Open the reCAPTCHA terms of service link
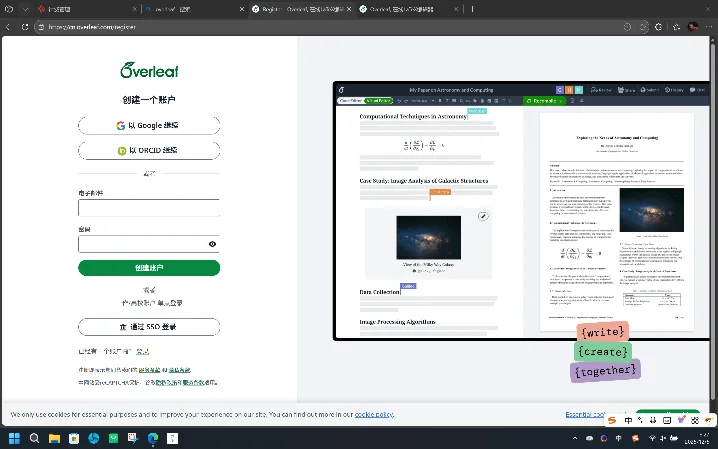718x449 pixels. (x=194, y=382)
